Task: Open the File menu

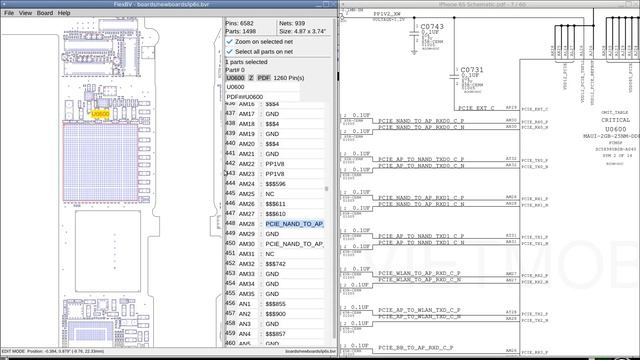Action: [x=9, y=13]
